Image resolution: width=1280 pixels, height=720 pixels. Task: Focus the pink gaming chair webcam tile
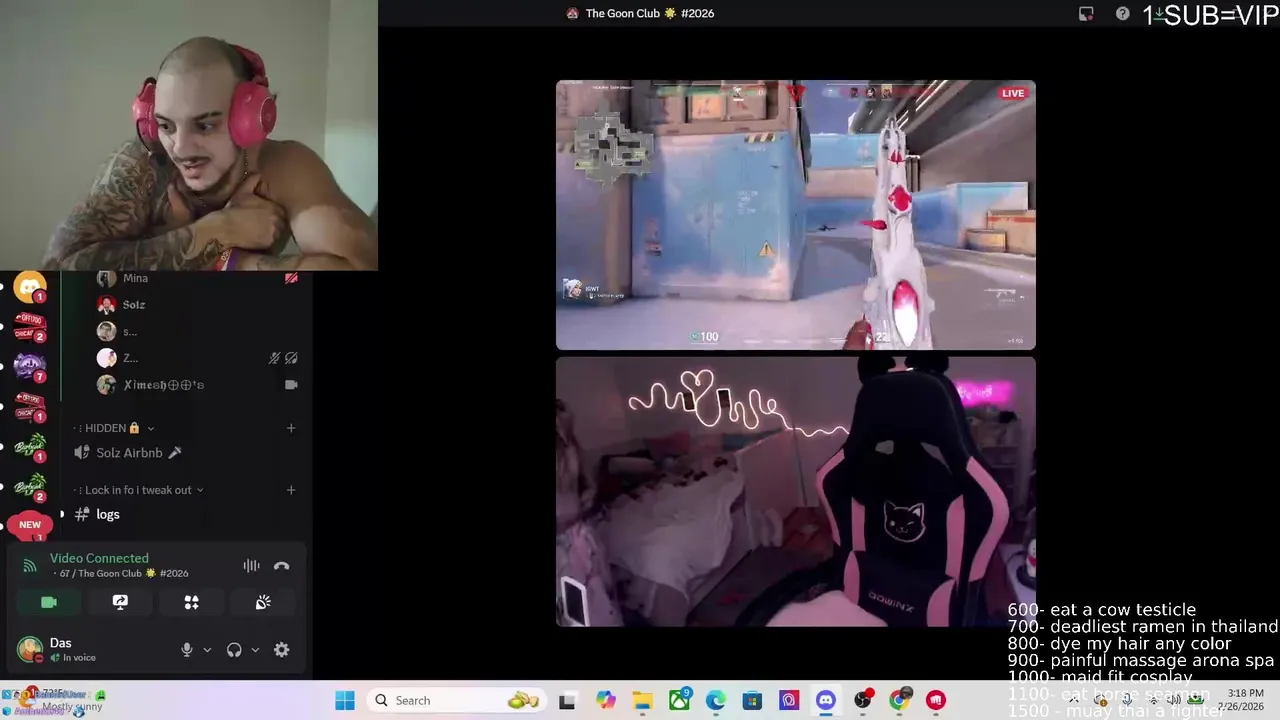click(795, 492)
